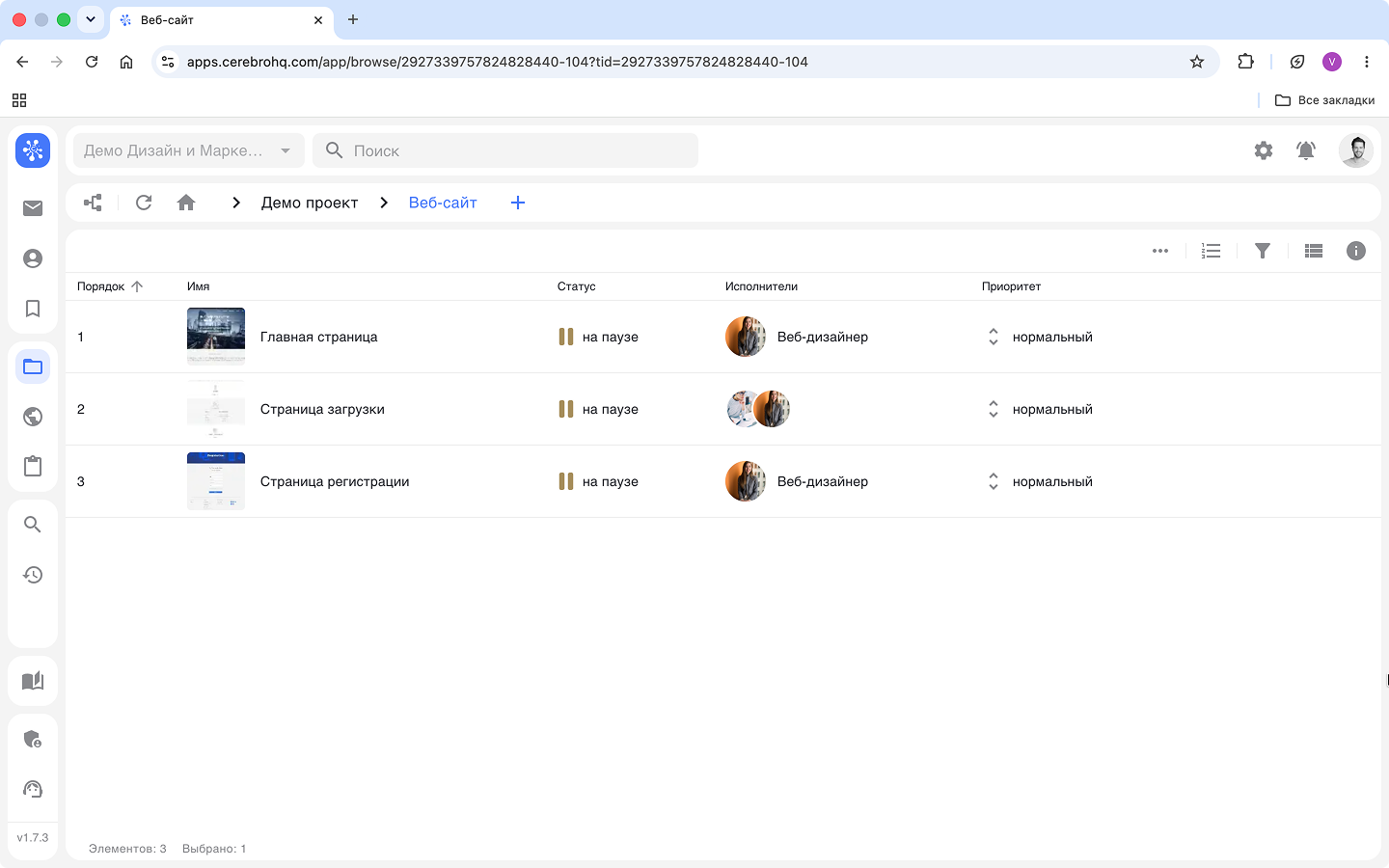Viewport: 1389px width, 868px height.
Task: Open the mail inbox sidebar icon
Action: click(x=33, y=208)
